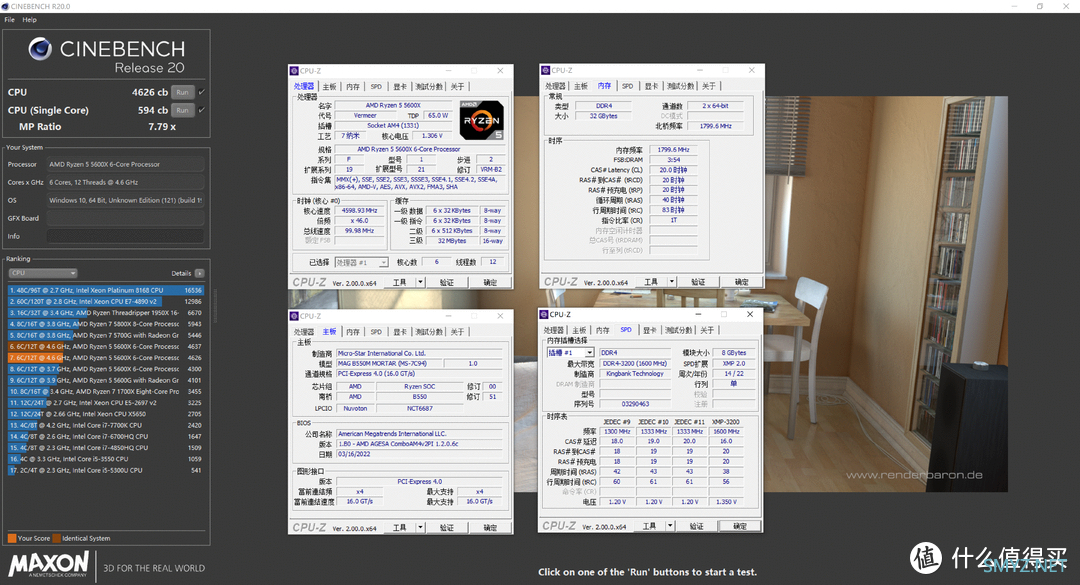This screenshot has width=1080, height=585.
Task: Open 关于 tab in SPD CPU-Z window
Action: 707,330
